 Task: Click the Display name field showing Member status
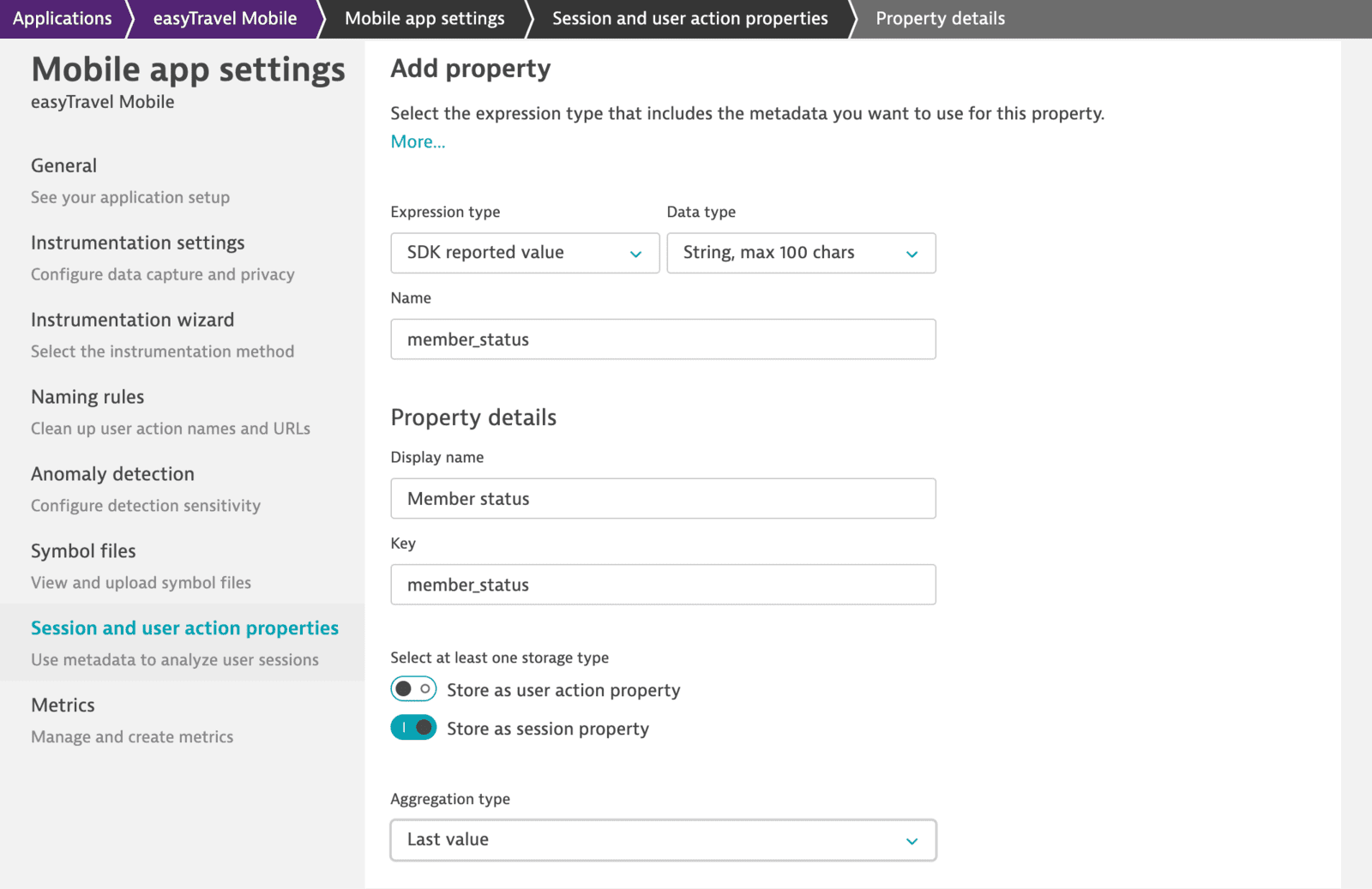pos(663,498)
